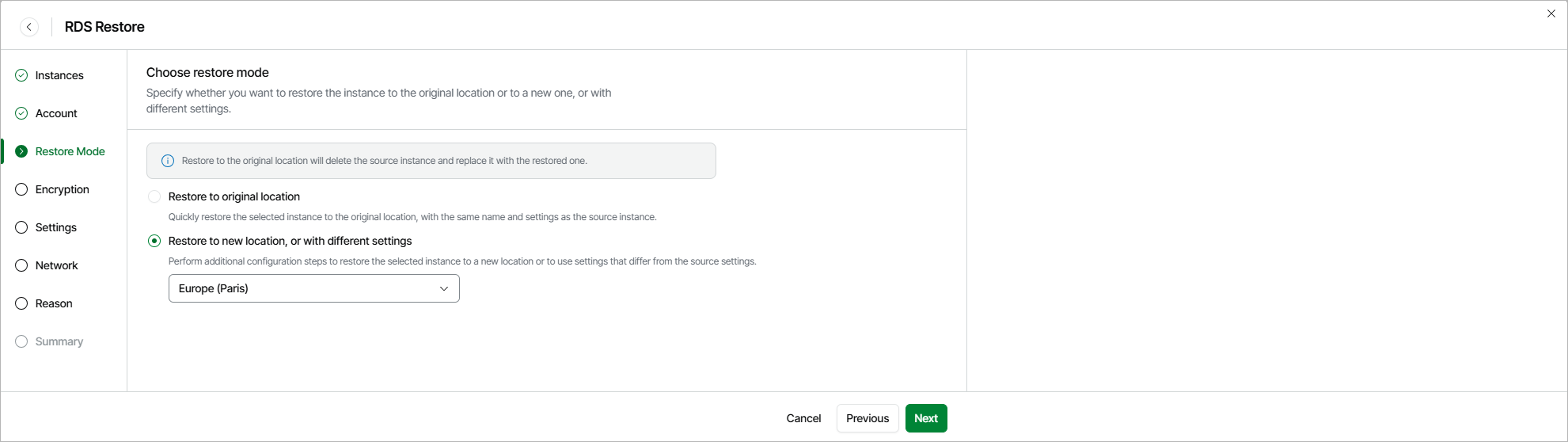Screen dimensions: 1568x442
Task: Click the Reason step circle icon
Action: coord(21,303)
